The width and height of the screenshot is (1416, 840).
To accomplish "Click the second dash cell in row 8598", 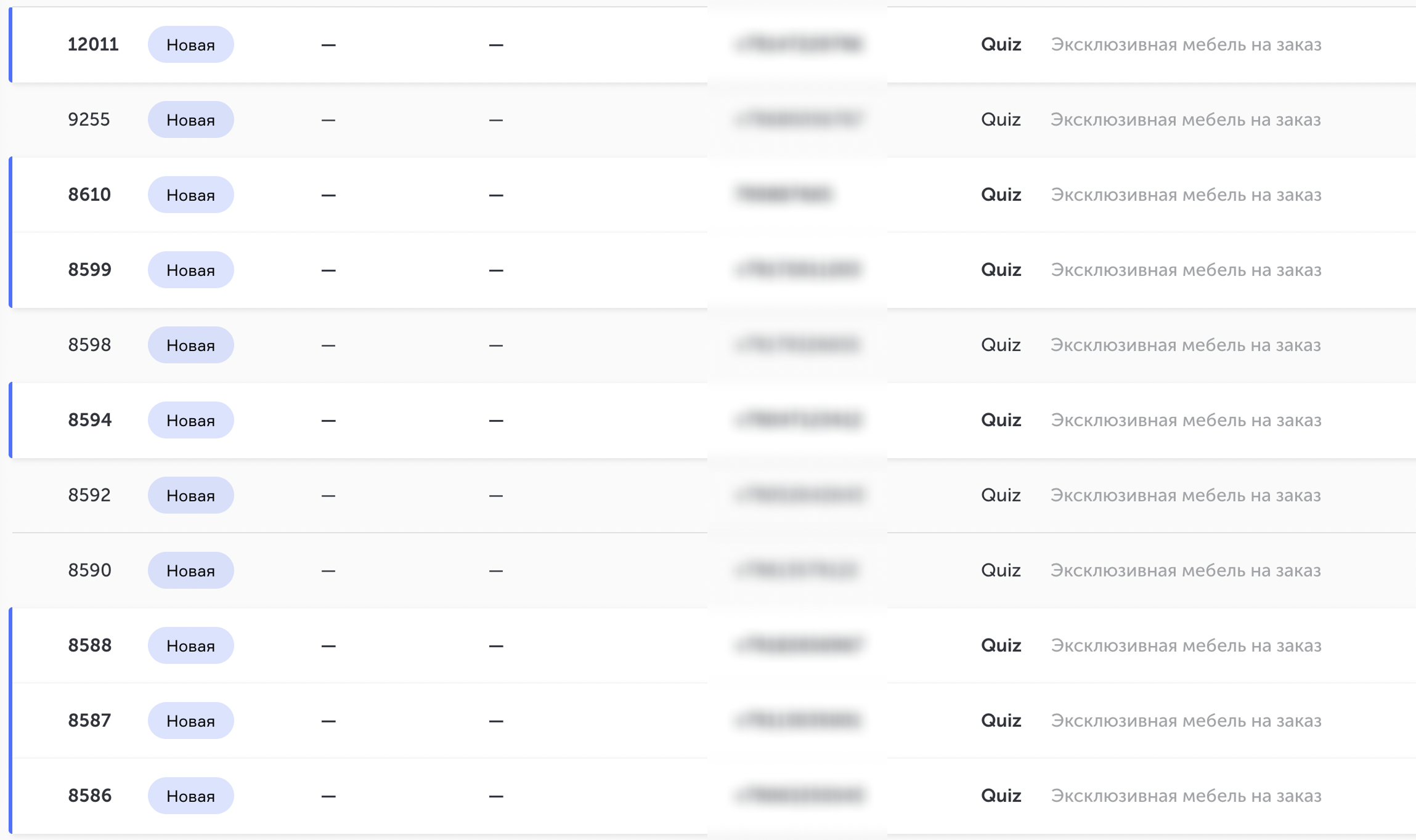I will click(496, 345).
